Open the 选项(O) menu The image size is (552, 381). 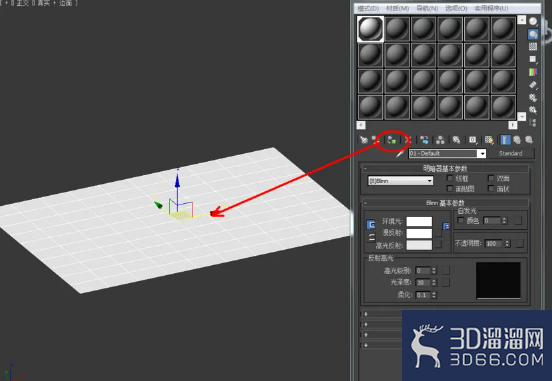coord(456,8)
